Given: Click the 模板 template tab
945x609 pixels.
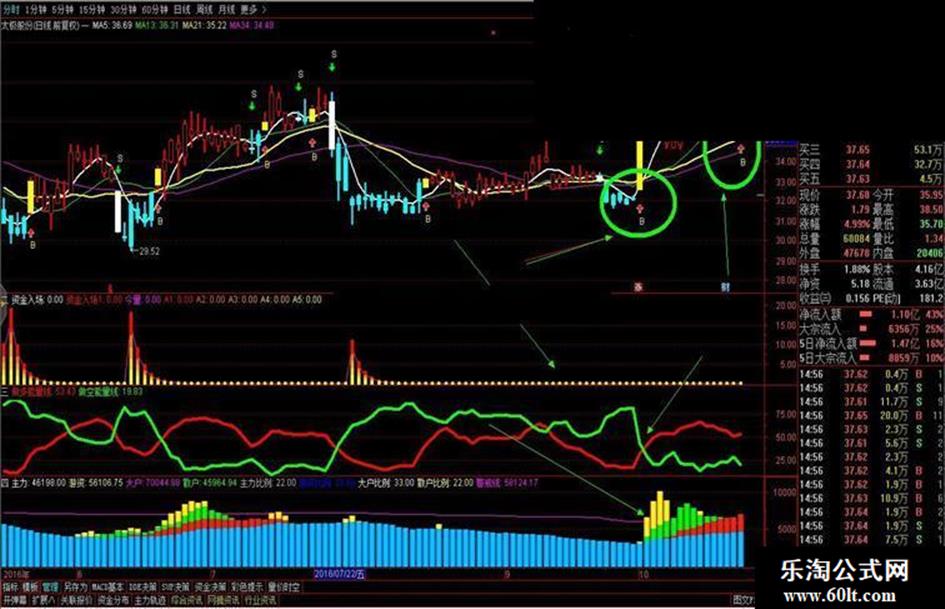Looking at the screenshot, I should point(30,587).
